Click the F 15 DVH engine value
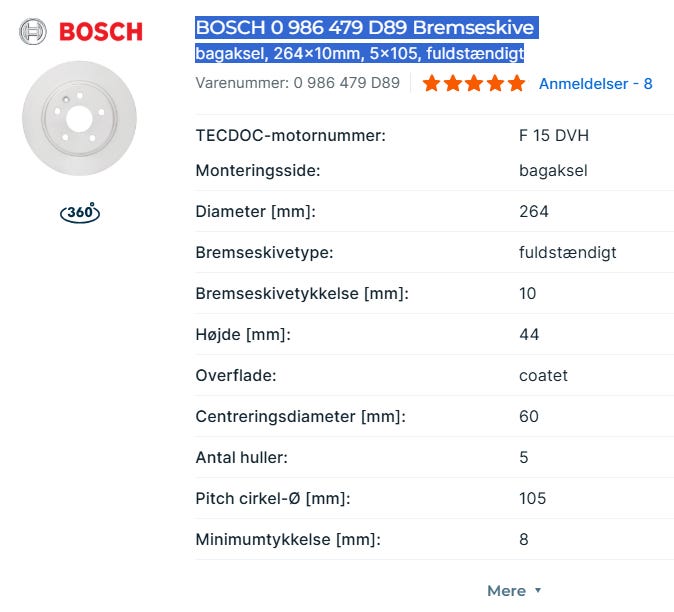Image resolution: width=674 pixels, height=612 pixels. pyautogui.click(x=553, y=136)
